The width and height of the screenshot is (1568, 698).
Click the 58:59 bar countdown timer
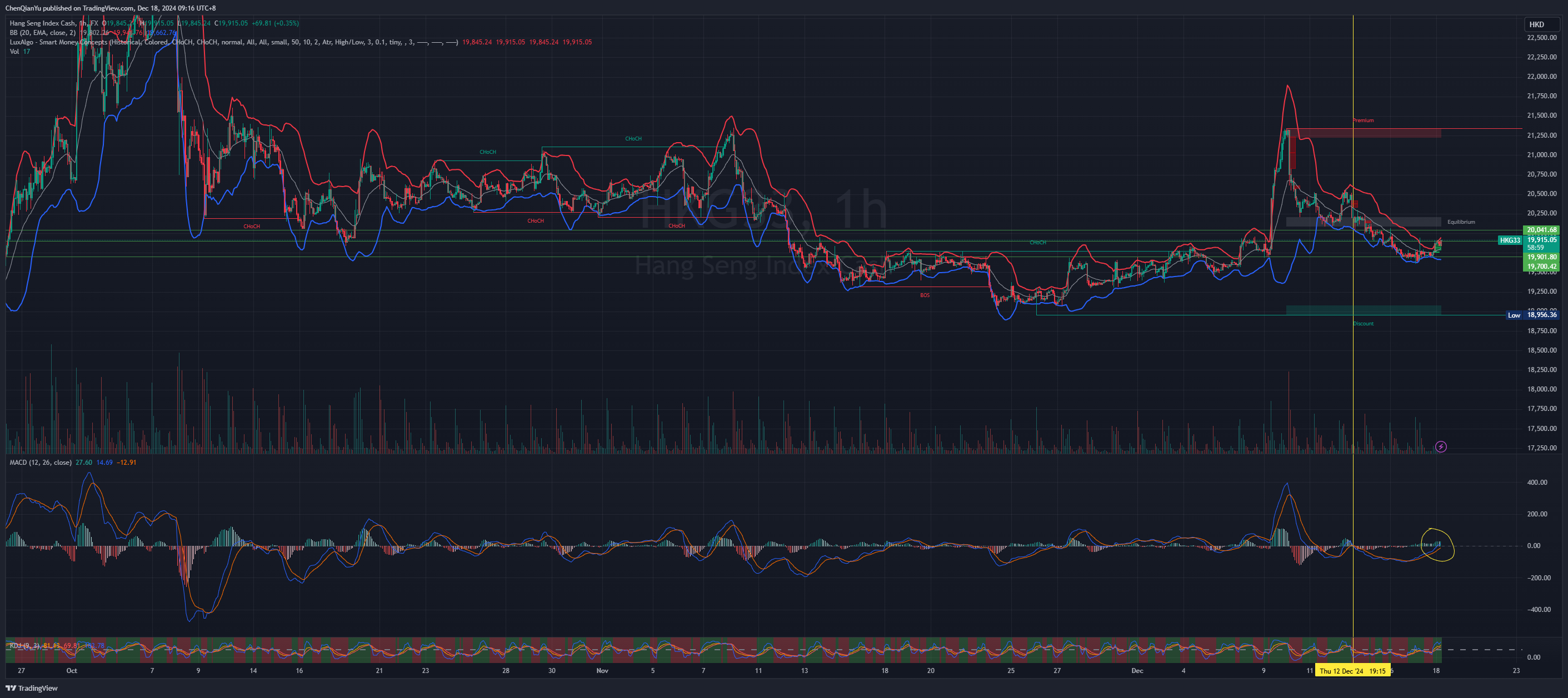(1535, 248)
